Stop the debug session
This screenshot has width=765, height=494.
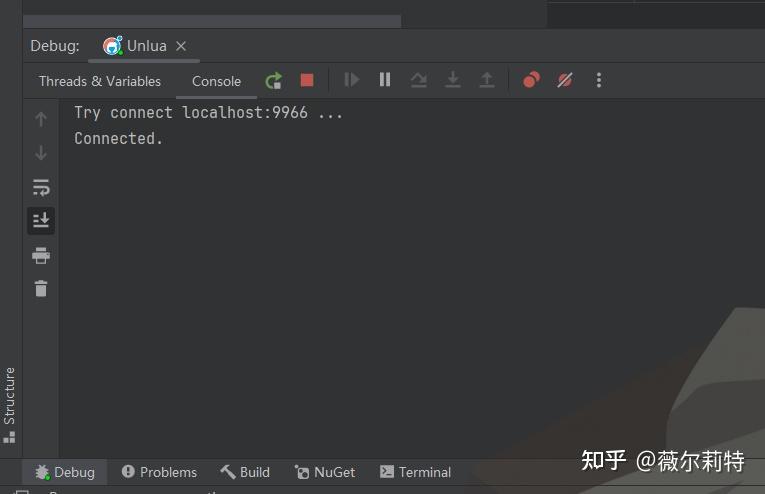click(x=307, y=80)
